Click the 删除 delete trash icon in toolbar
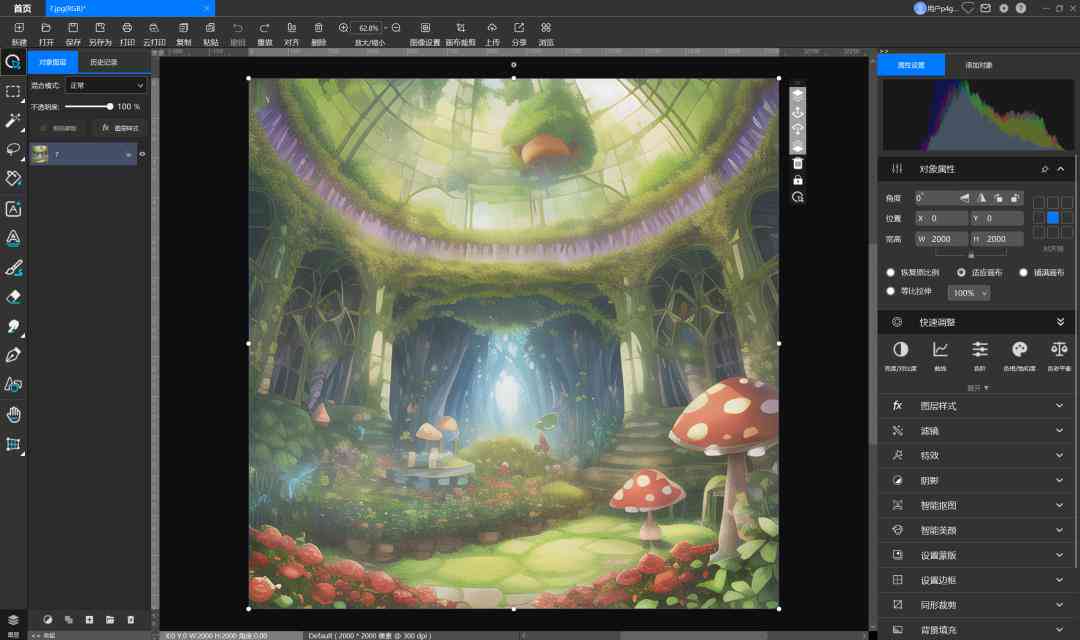1080x640 pixels. coord(318,28)
